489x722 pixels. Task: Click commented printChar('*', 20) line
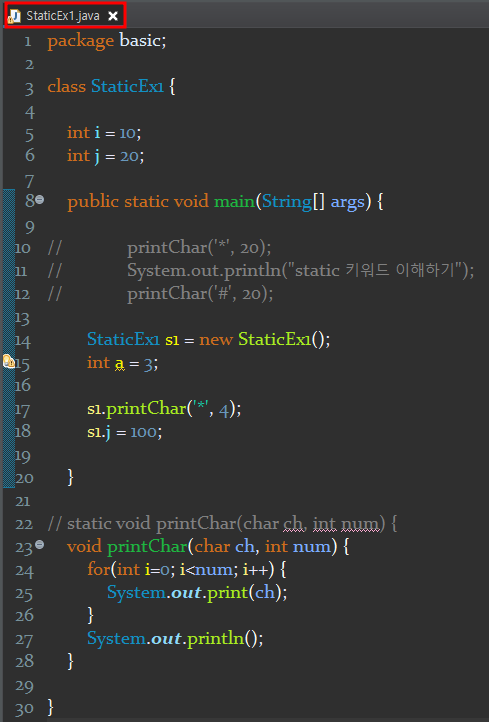point(199,248)
